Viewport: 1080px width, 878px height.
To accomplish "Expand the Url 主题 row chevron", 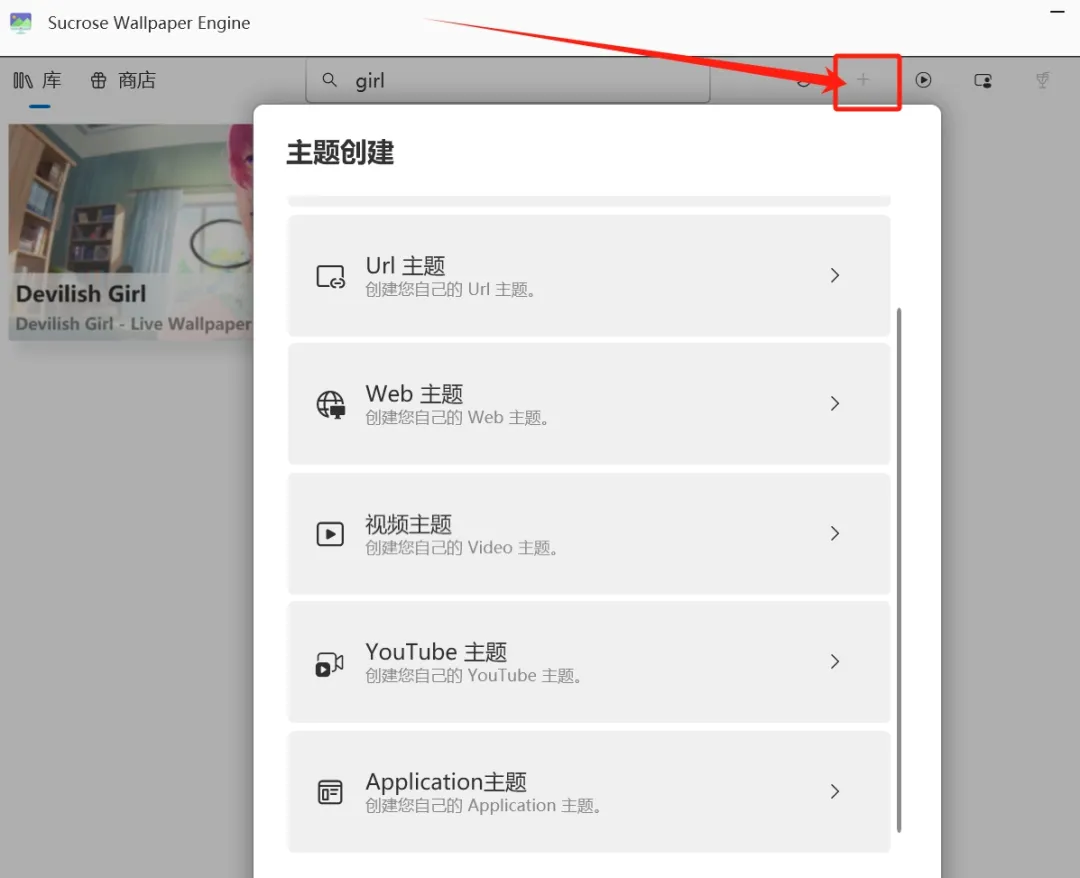I will pyautogui.click(x=835, y=276).
